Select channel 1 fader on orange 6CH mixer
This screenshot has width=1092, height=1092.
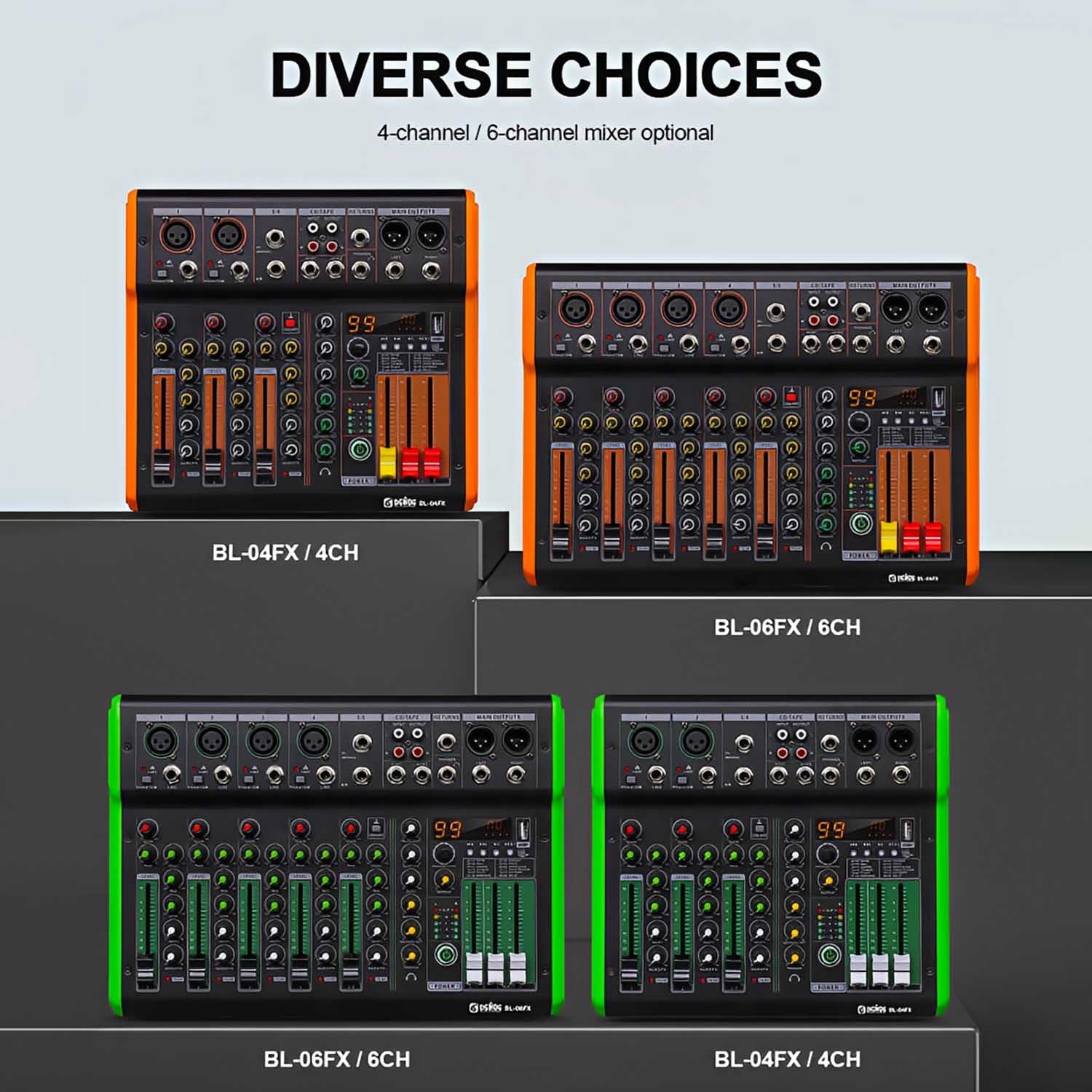(x=561, y=542)
